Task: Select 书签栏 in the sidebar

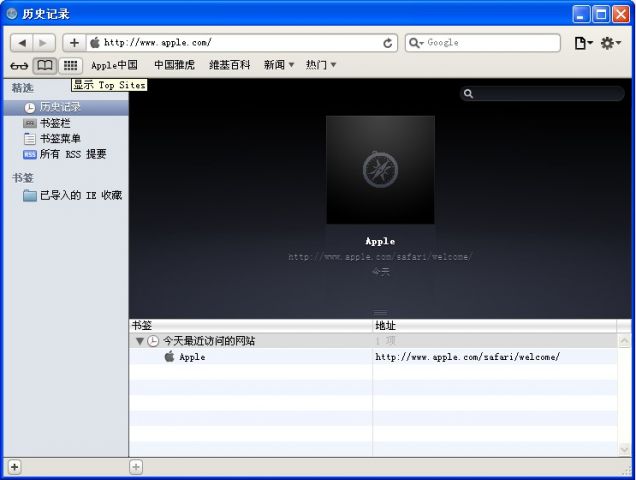Action: coord(60,123)
